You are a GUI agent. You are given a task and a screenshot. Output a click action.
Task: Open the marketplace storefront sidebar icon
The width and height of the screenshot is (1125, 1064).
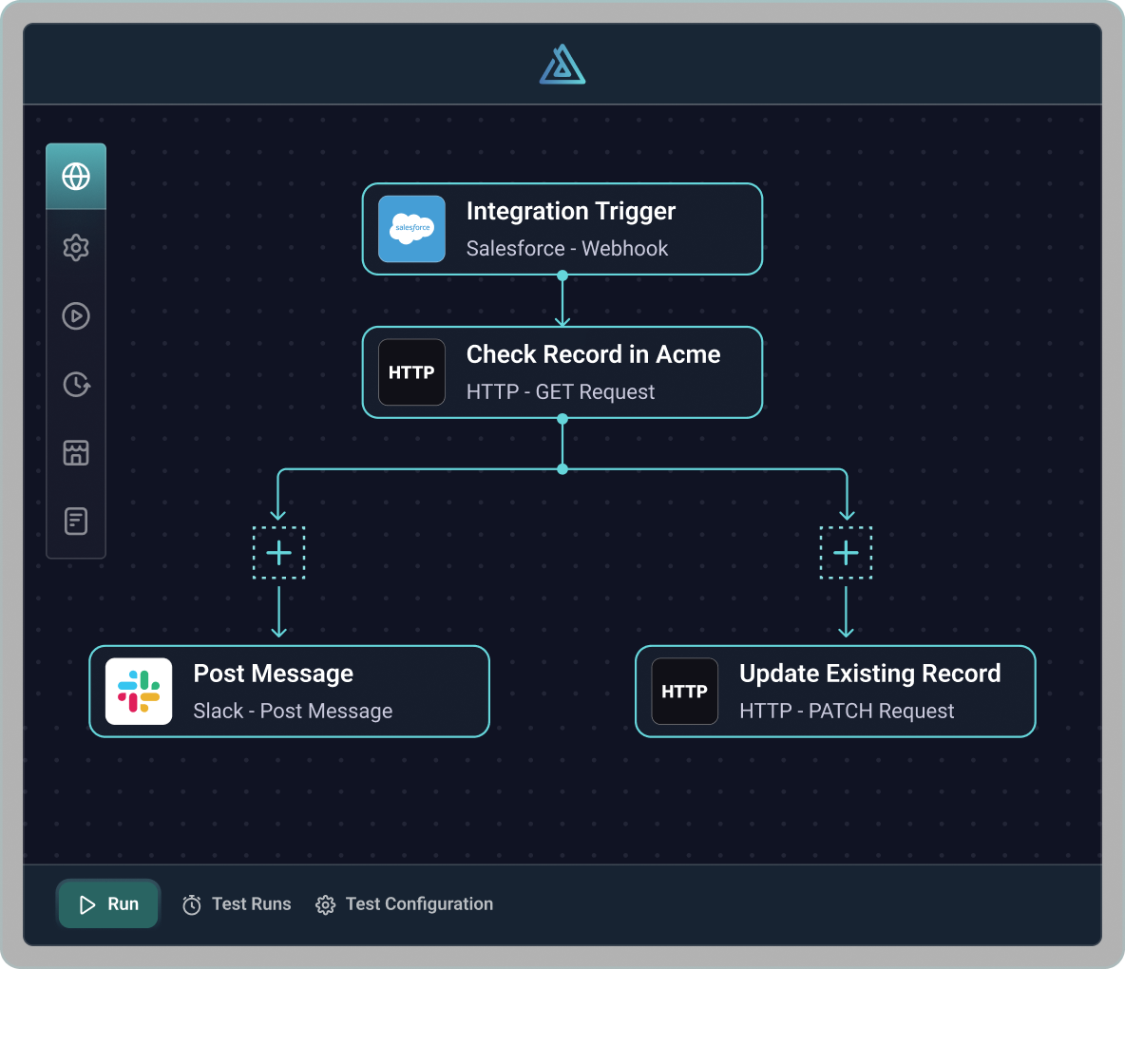tap(76, 453)
